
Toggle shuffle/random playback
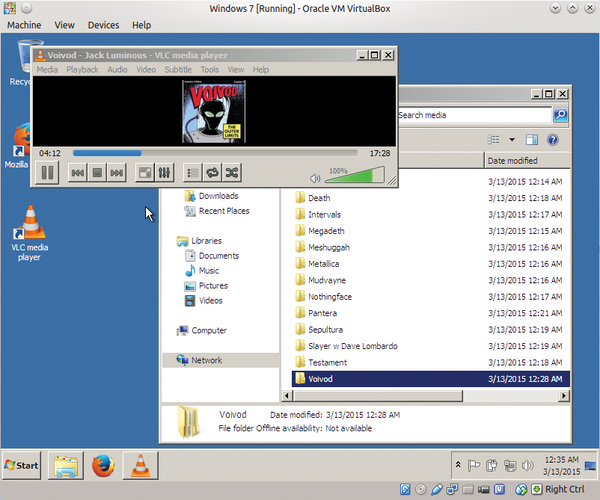pyautogui.click(x=231, y=173)
